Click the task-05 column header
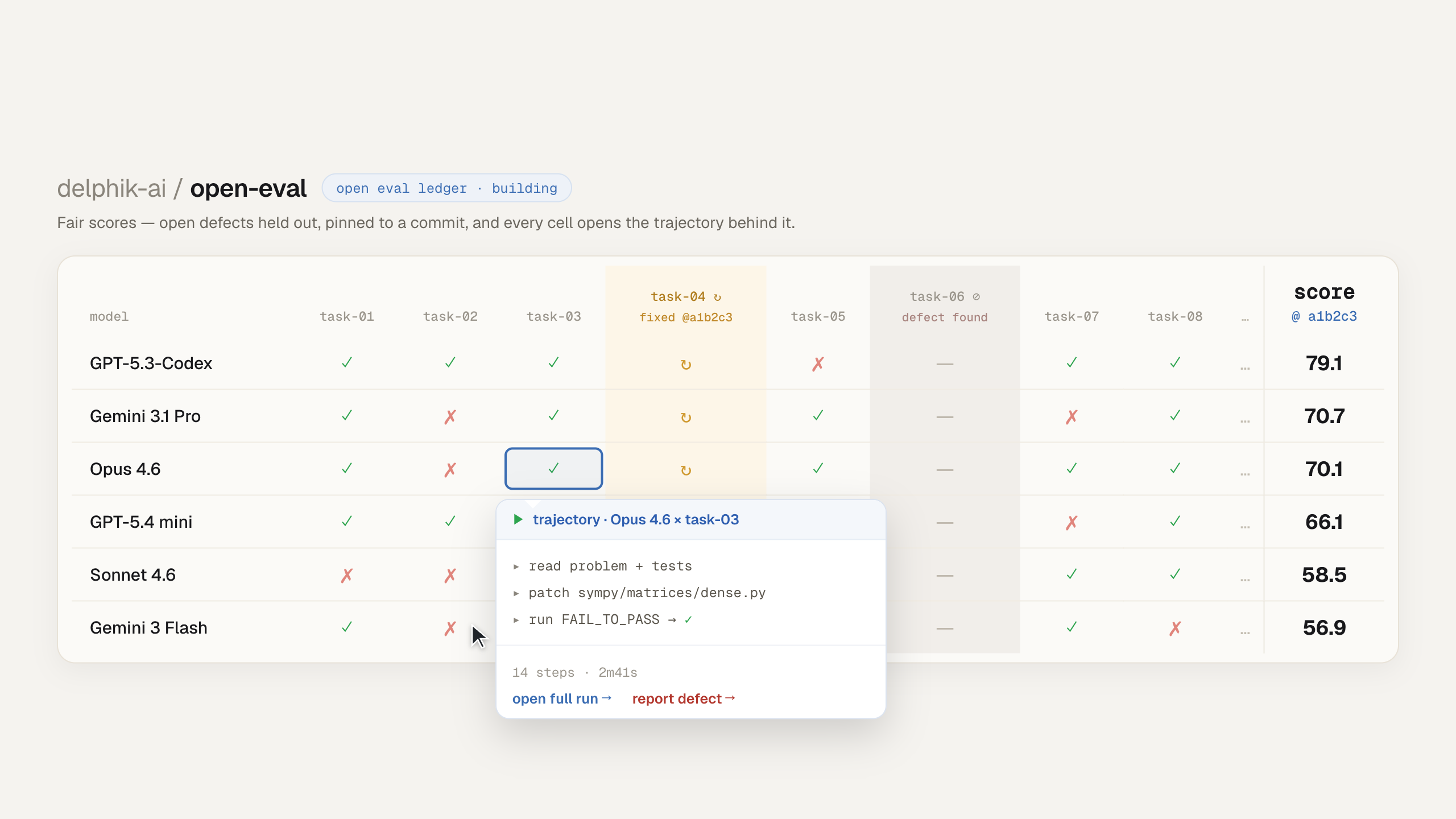This screenshot has width=1456, height=819. (x=818, y=316)
